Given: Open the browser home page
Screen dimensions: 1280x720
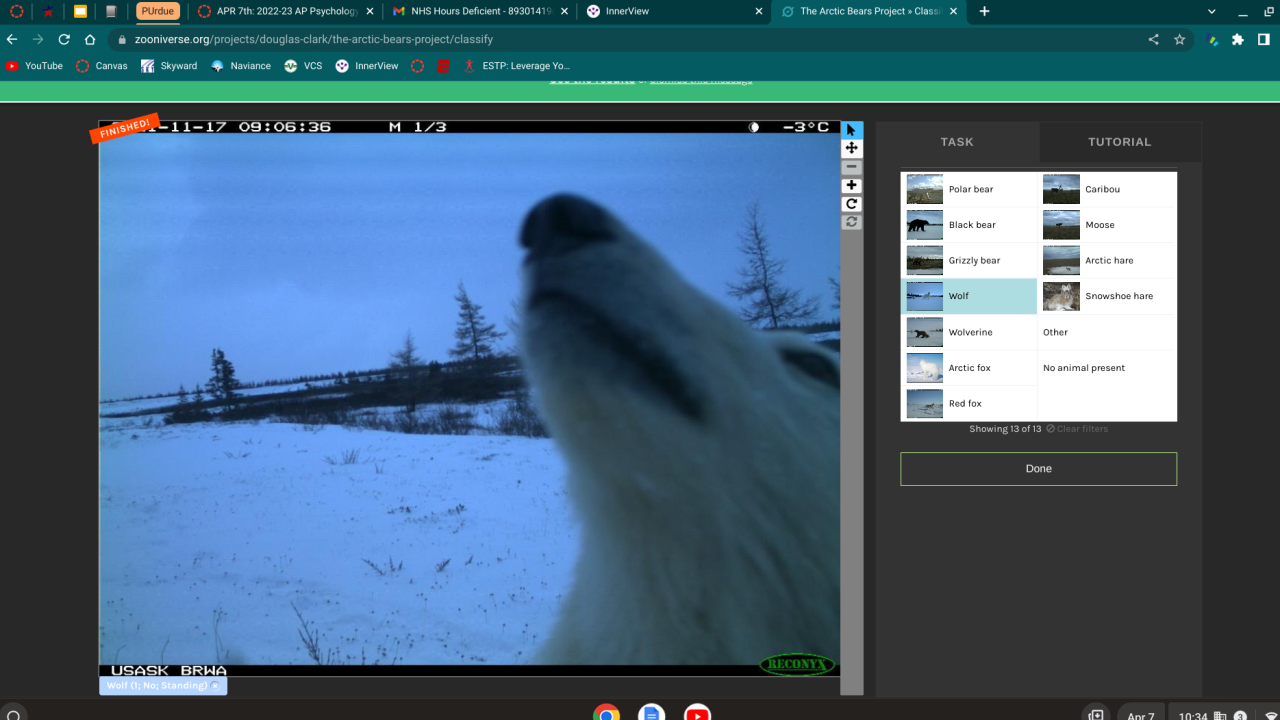Looking at the screenshot, I should point(90,40).
